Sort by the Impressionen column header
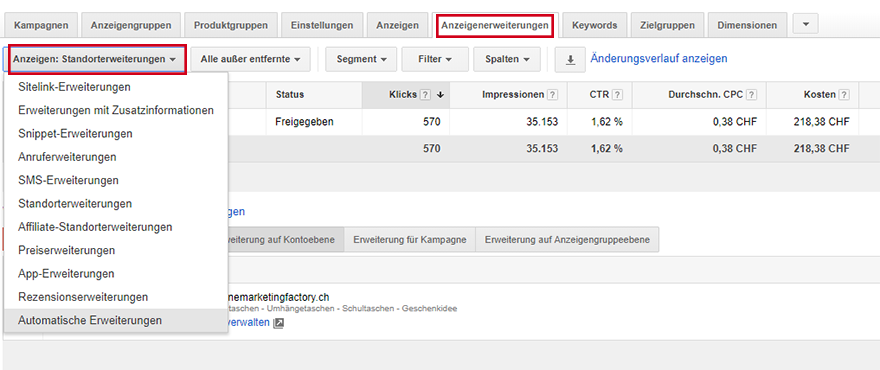880x370 pixels. click(x=508, y=95)
